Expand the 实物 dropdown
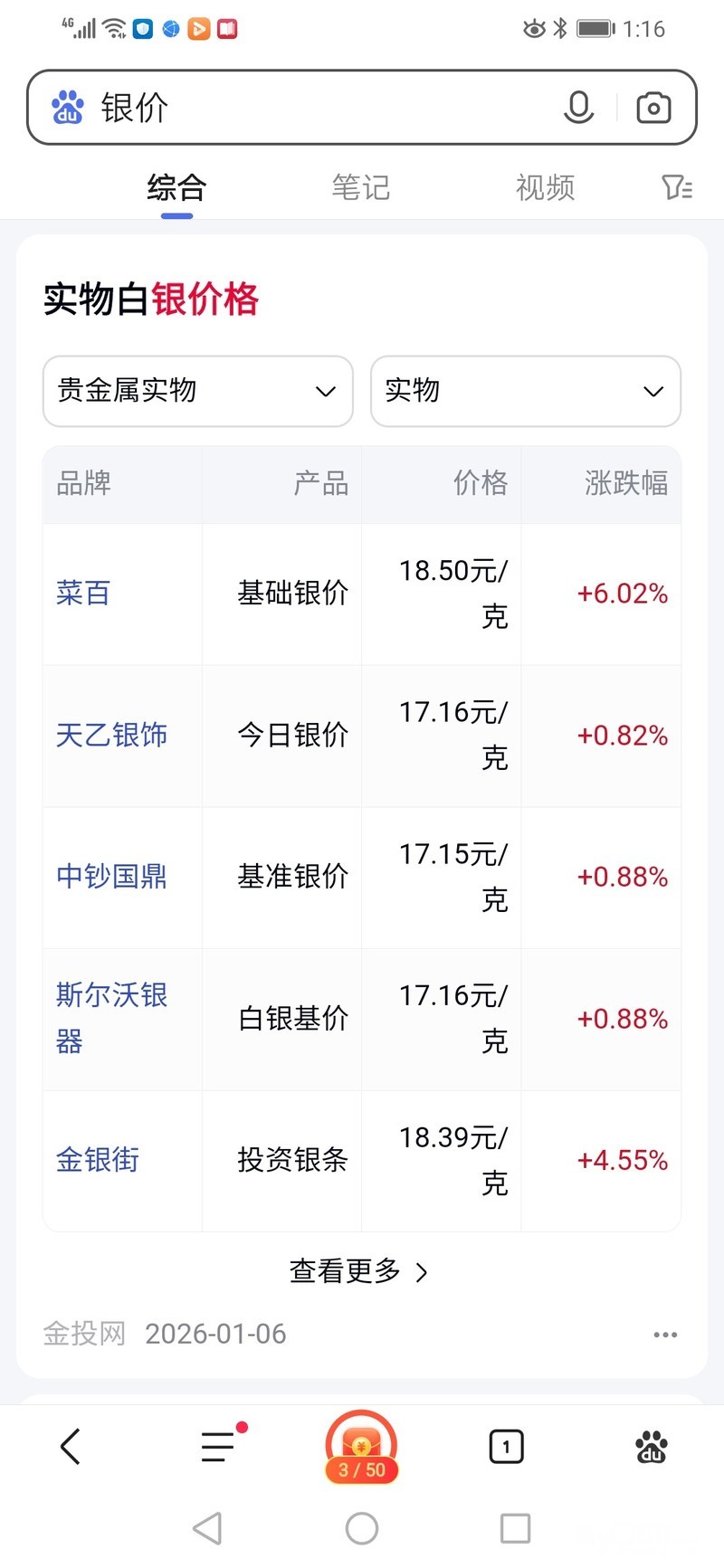 (x=525, y=391)
